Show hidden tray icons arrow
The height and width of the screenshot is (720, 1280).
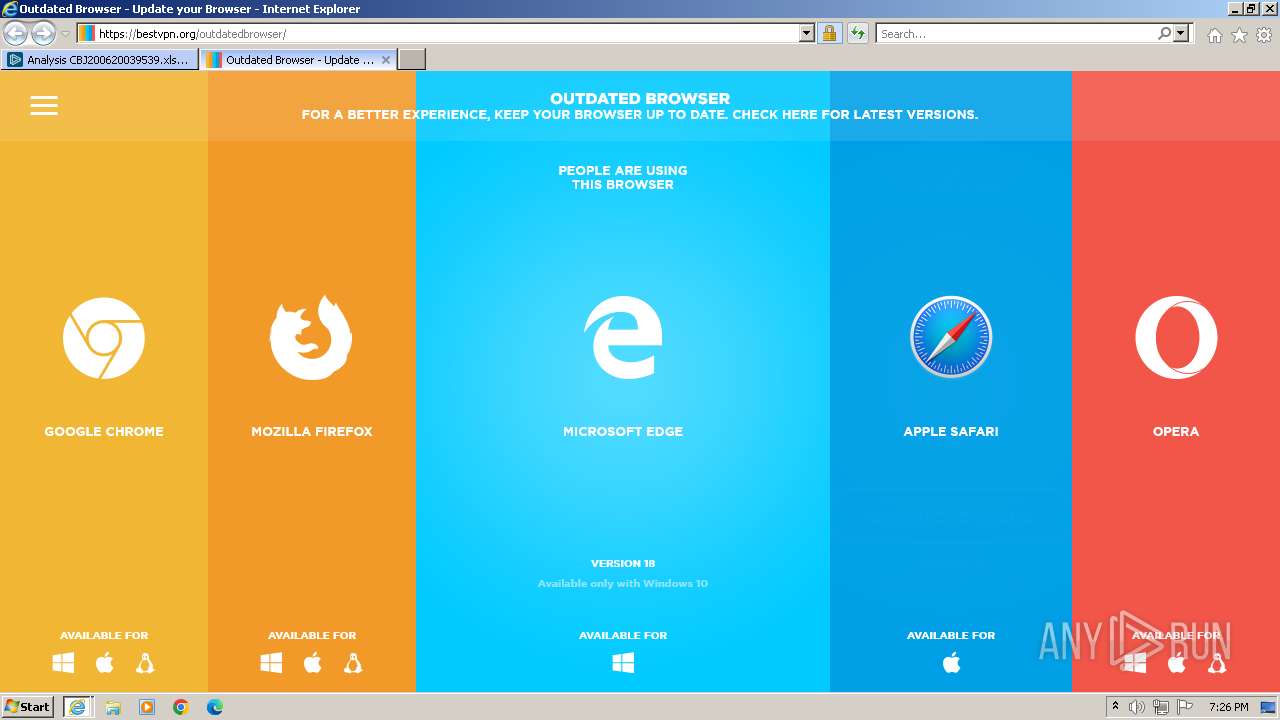[x=1115, y=707]
